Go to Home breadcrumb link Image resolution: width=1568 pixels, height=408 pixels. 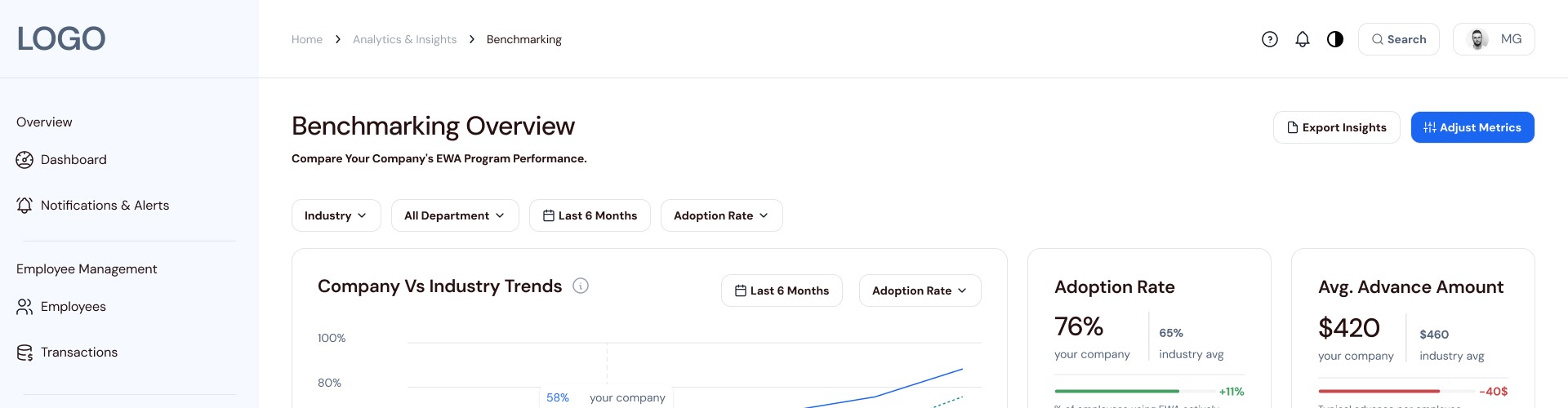(x=307, y=39)
